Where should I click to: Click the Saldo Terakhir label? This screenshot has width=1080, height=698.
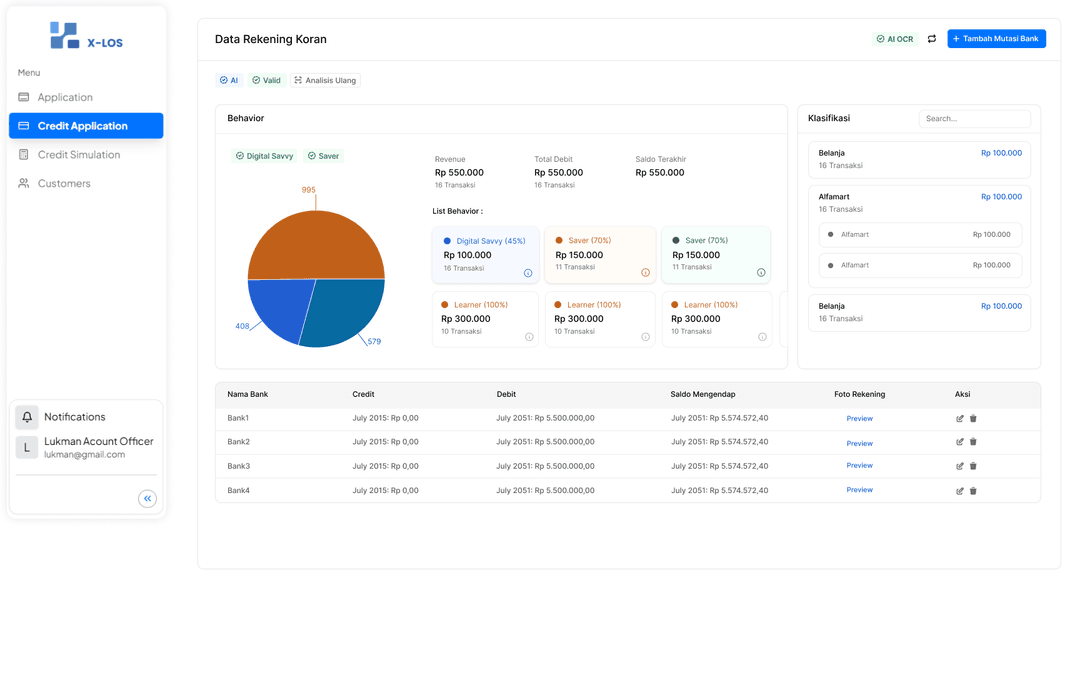coord(661,159)
